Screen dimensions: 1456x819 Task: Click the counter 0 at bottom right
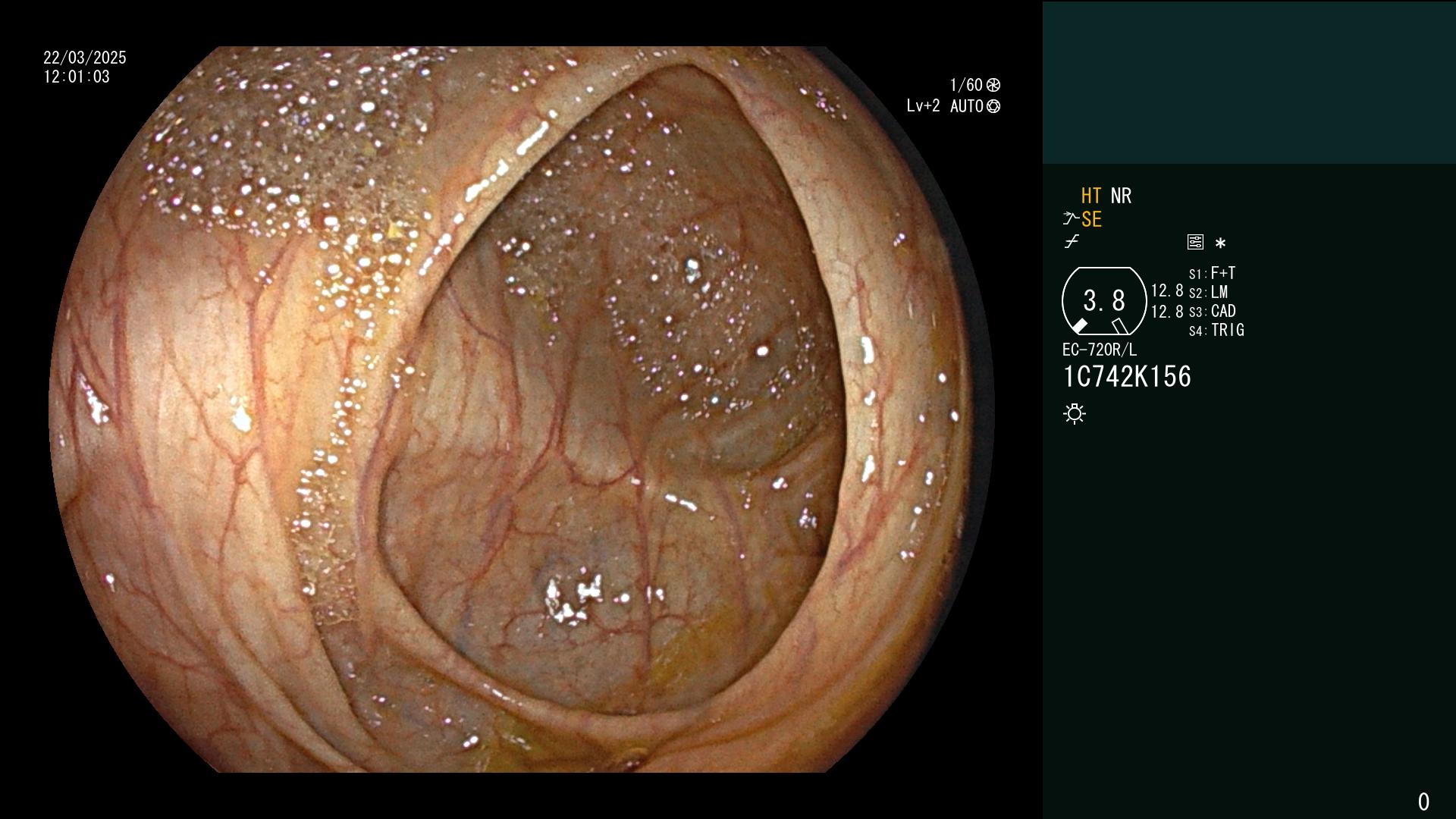(x=1423, y=802)
